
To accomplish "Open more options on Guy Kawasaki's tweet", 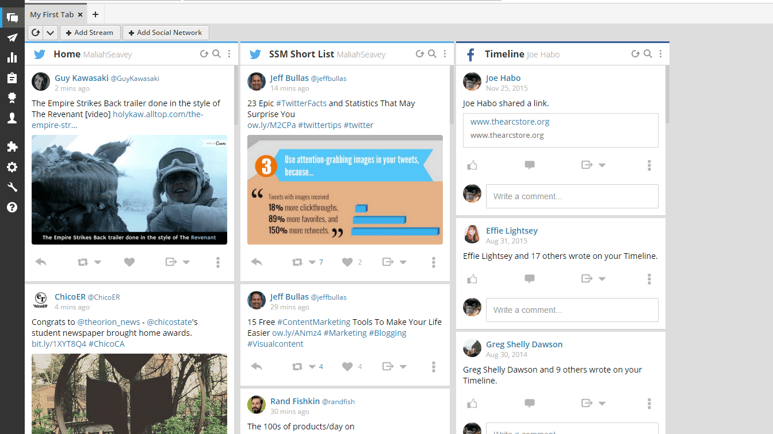I will point(218,262).
